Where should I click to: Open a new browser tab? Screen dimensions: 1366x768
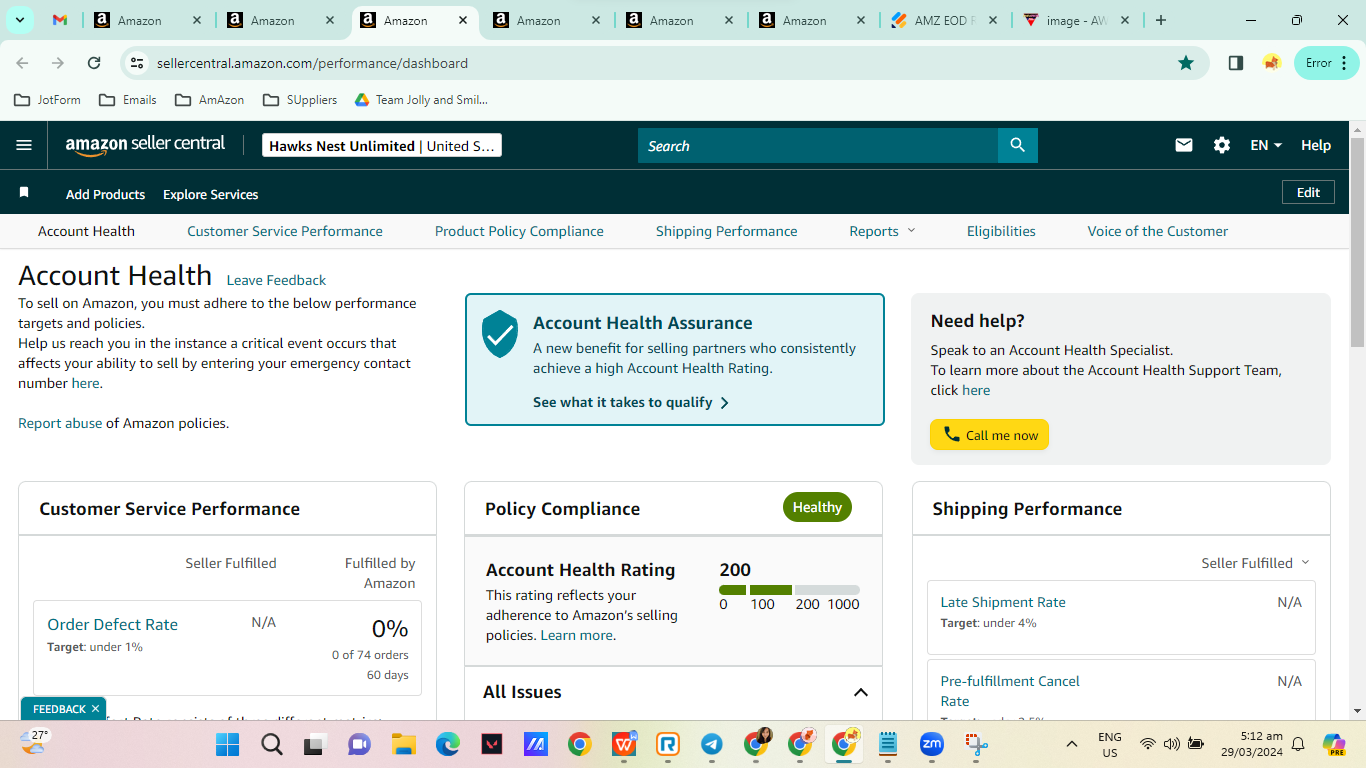click(x=1160, y=20)
